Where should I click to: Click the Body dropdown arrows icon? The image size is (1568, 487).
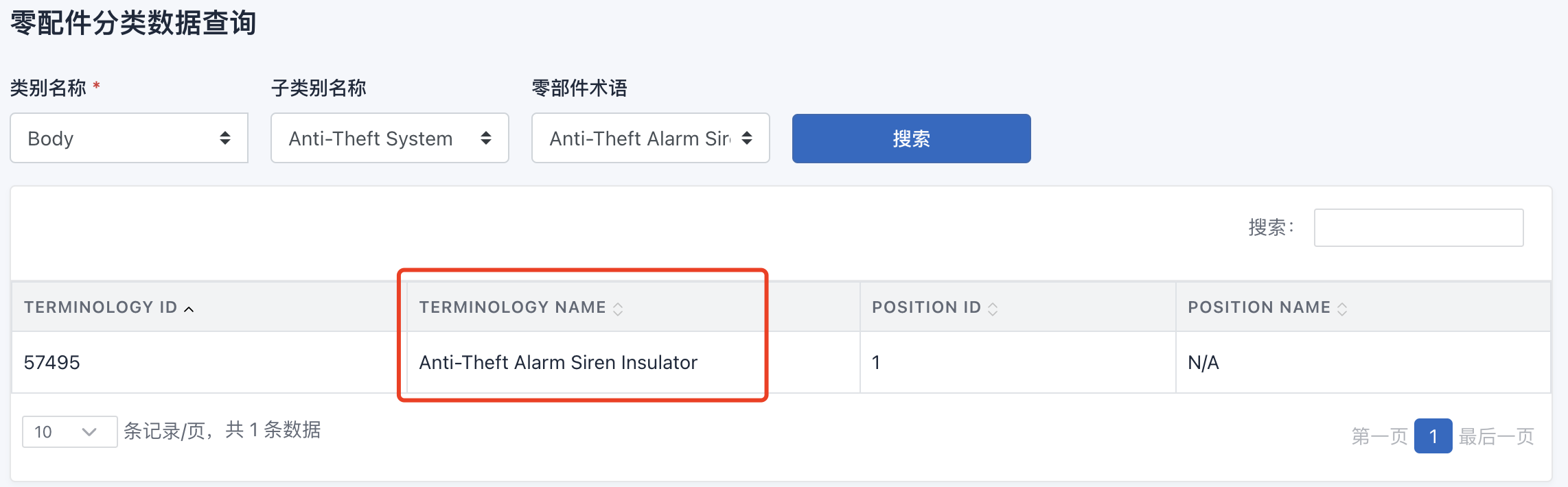(x=224, y=138)
